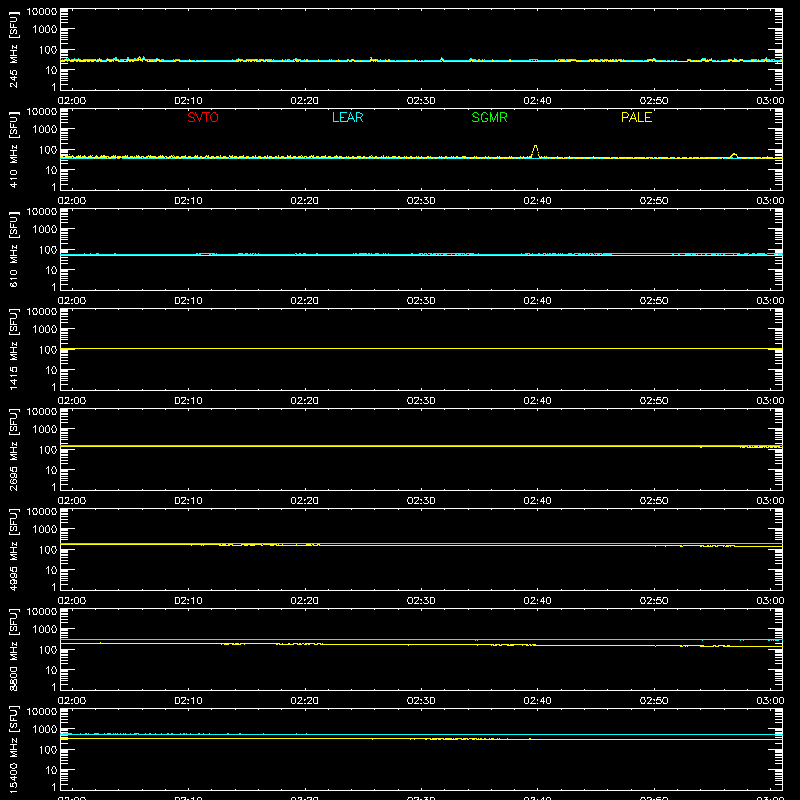Screen dimensions: 800x800
Task: Click the red SVTO legend label
Action: point(203,117)
